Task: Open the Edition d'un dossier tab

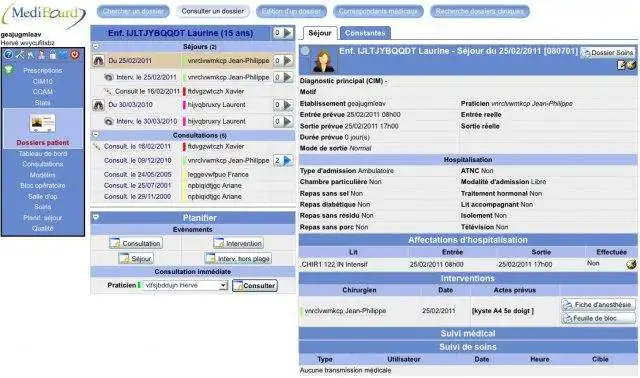Action: (291, 11)
